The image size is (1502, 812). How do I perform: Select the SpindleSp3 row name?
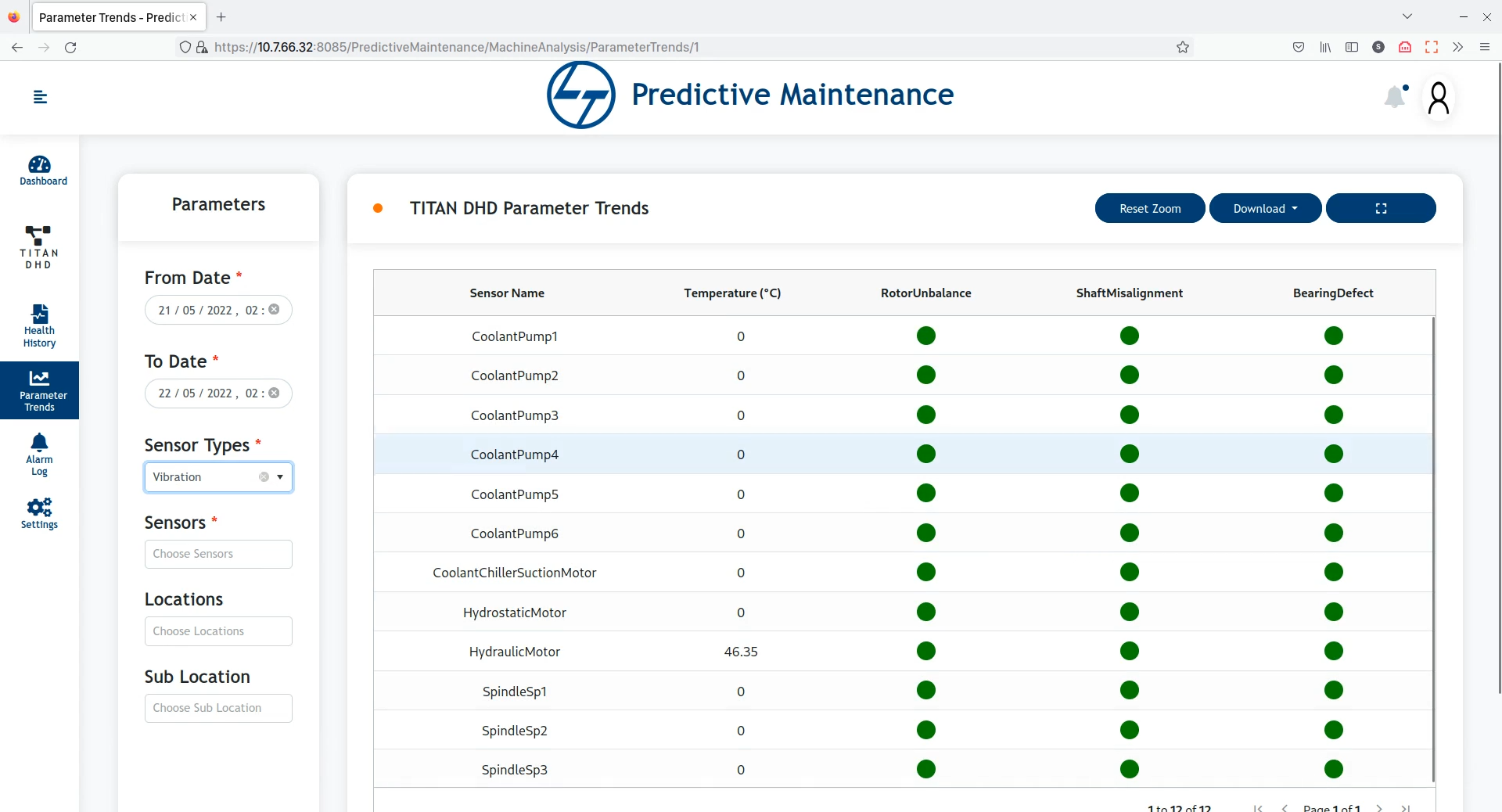point(515,770)
